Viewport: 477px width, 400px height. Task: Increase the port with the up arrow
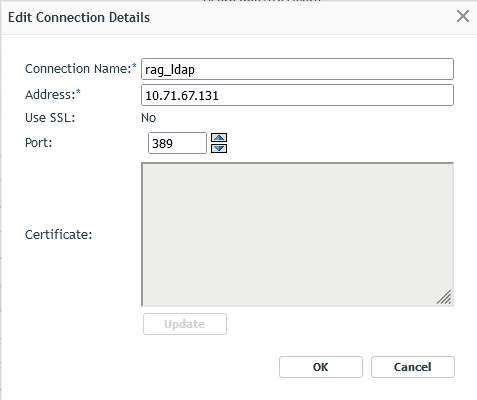coord(219,138)
